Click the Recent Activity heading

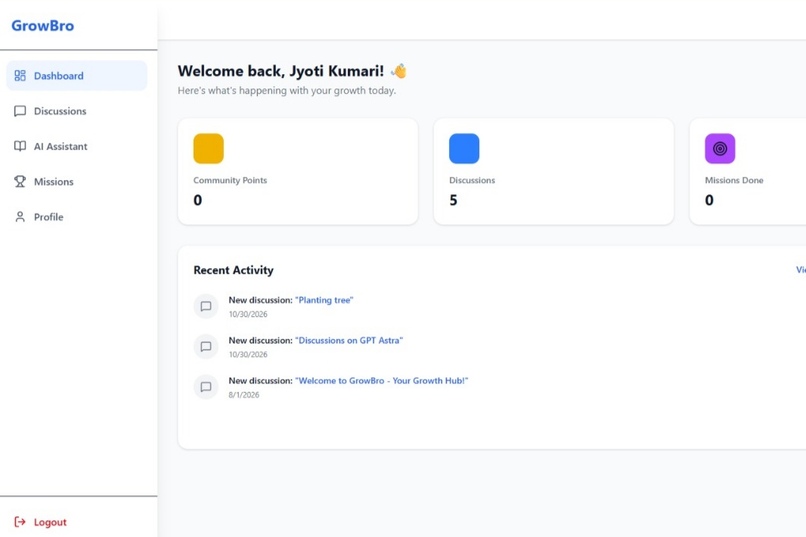tap(233, 270)
